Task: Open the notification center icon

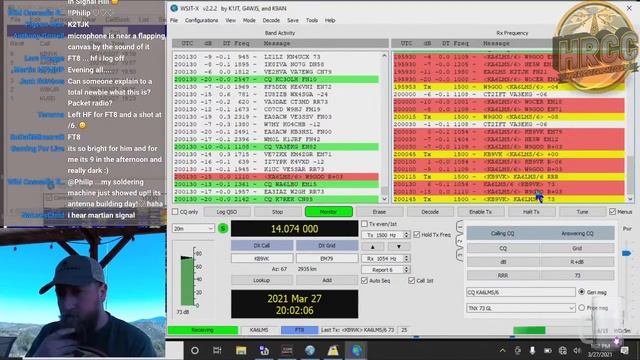Action: pyautogui.click(x=624, y=350)
